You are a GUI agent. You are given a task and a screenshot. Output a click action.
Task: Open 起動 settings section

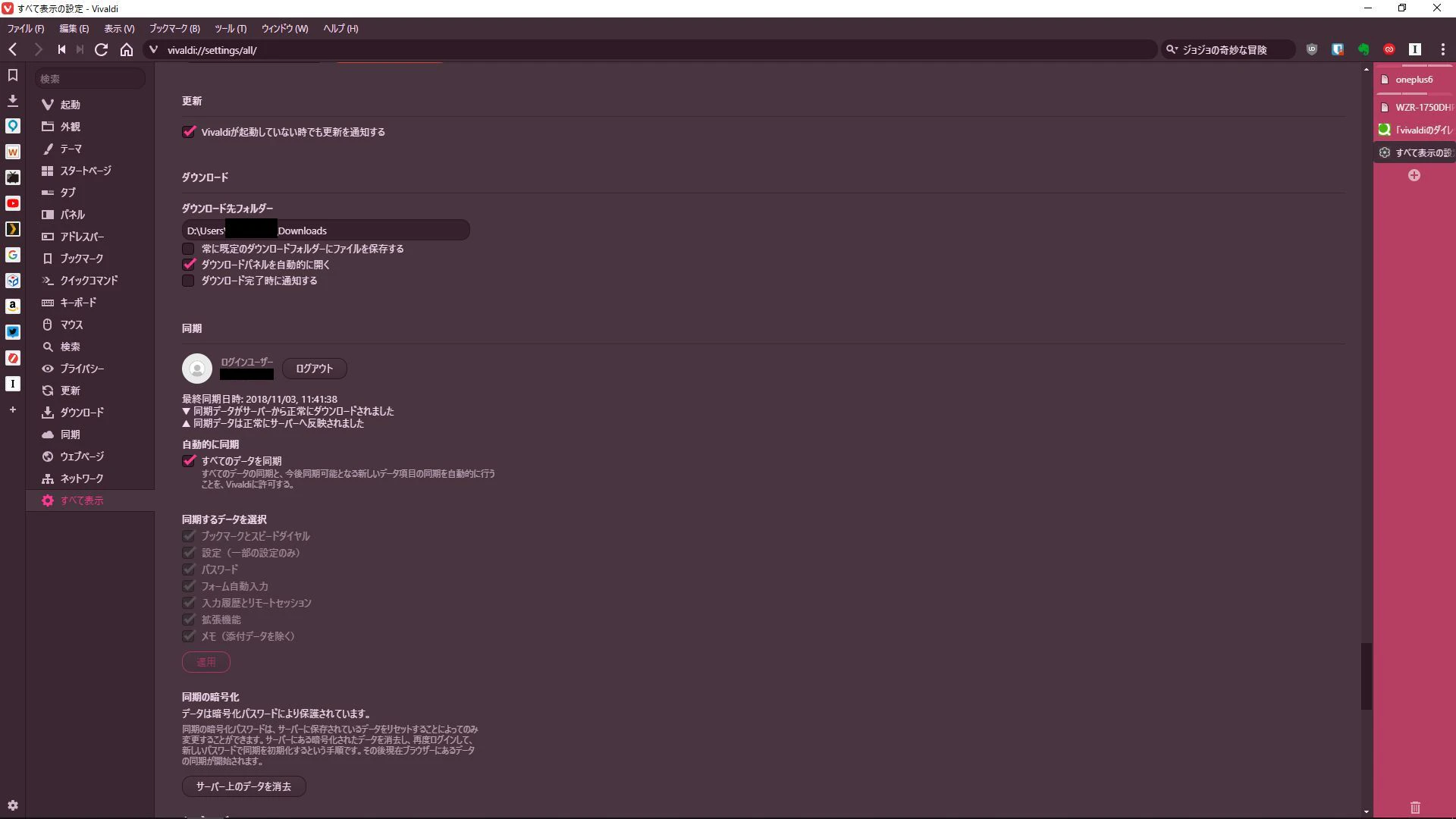click(90, 105)
